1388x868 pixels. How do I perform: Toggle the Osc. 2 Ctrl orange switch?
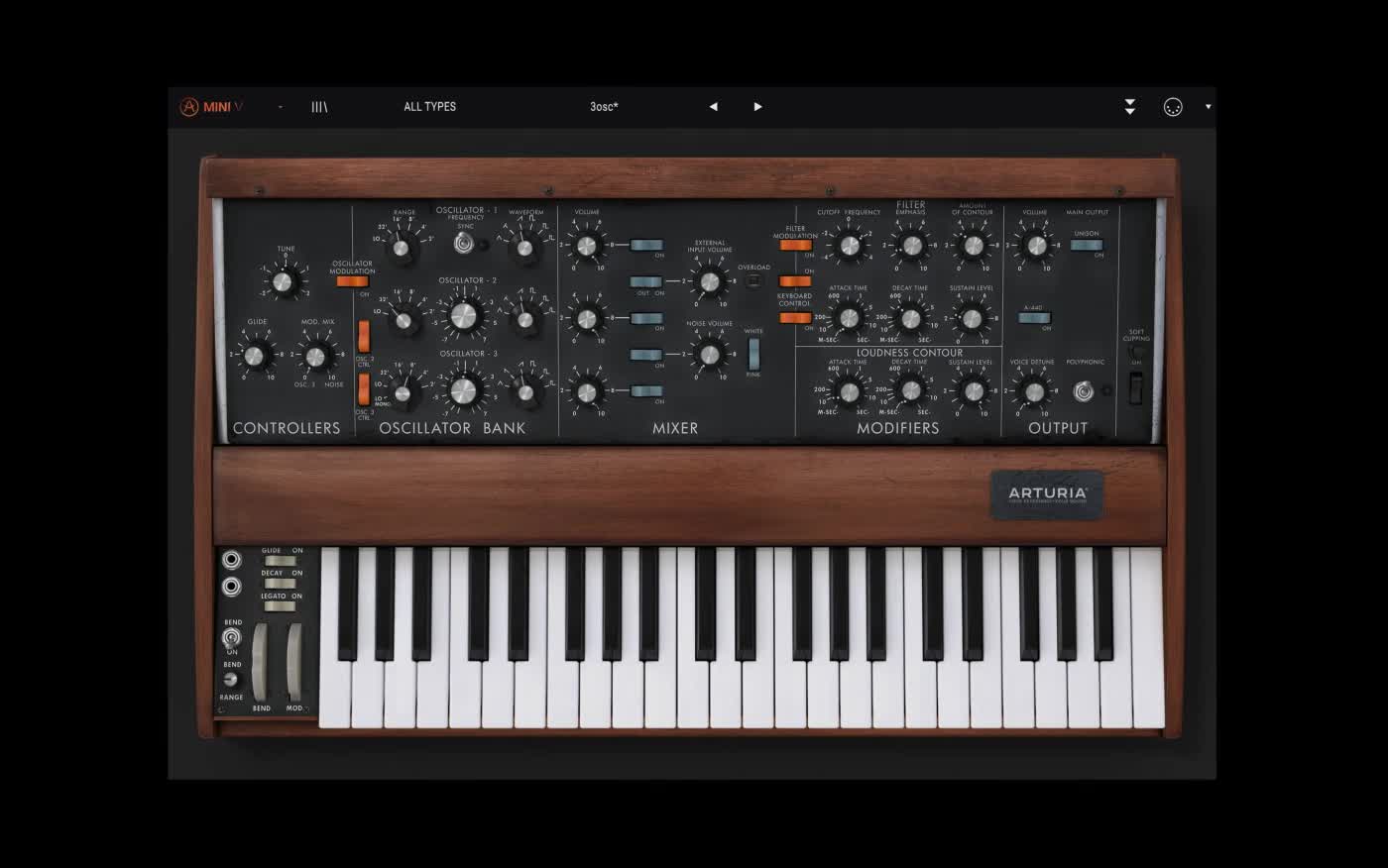[x=364, y=337]
